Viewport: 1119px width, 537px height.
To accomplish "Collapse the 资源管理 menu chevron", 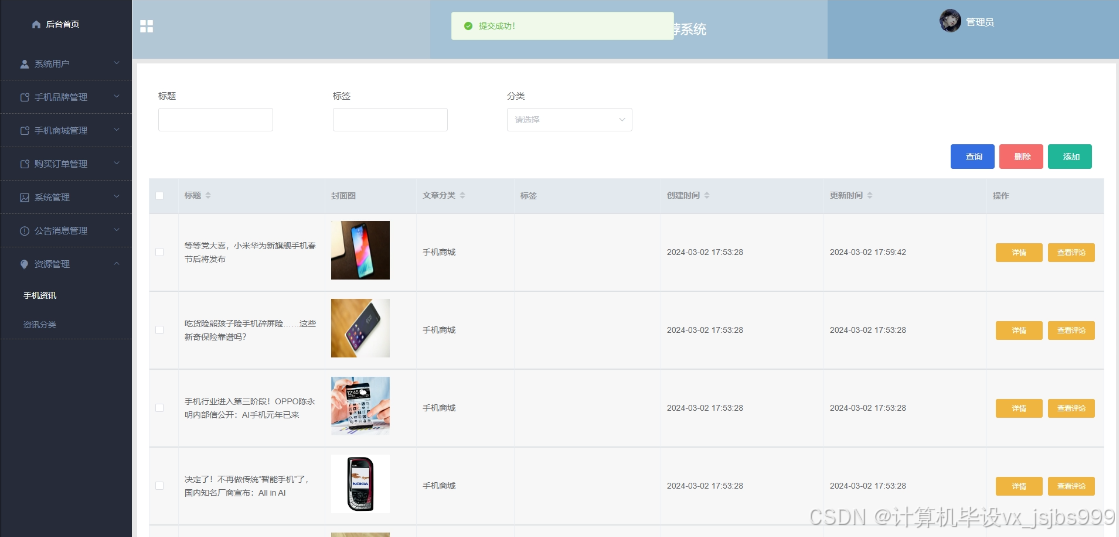I will tap(116, 264).
